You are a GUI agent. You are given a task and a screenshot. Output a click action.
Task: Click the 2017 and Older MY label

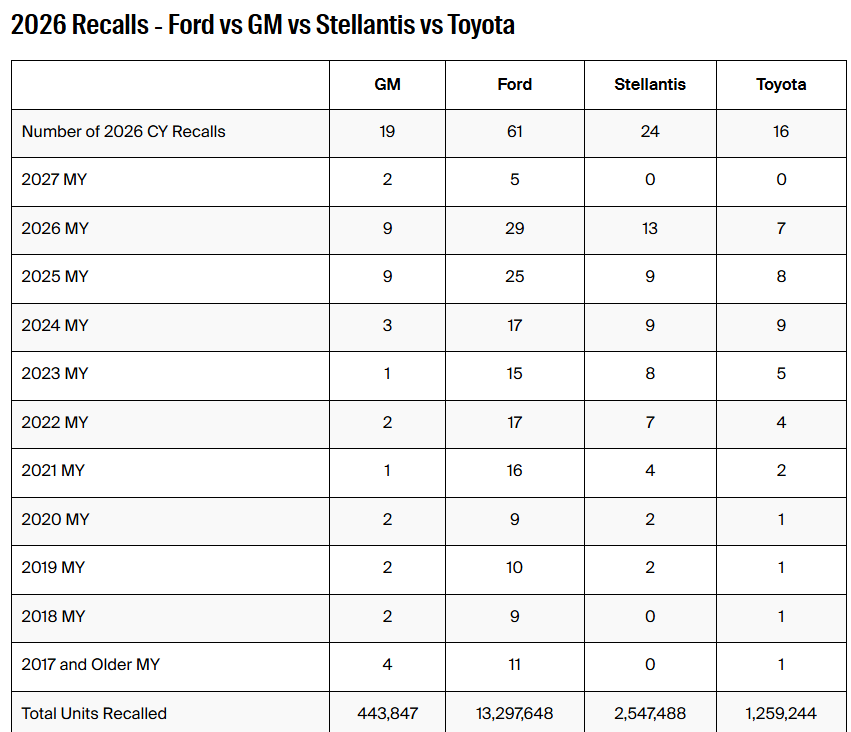tap(91, 665)
